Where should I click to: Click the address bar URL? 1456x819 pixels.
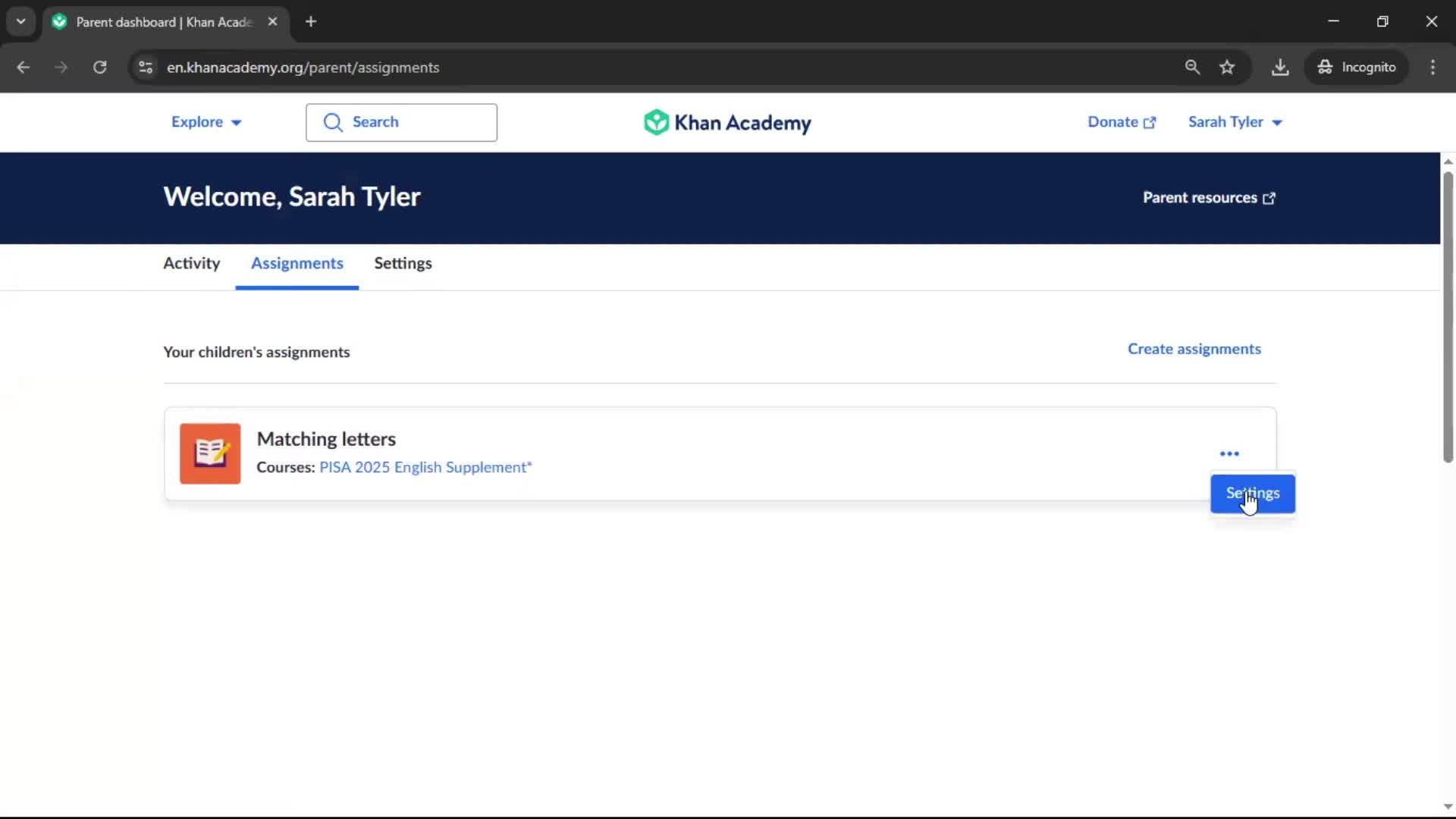[x=303, y=67]
